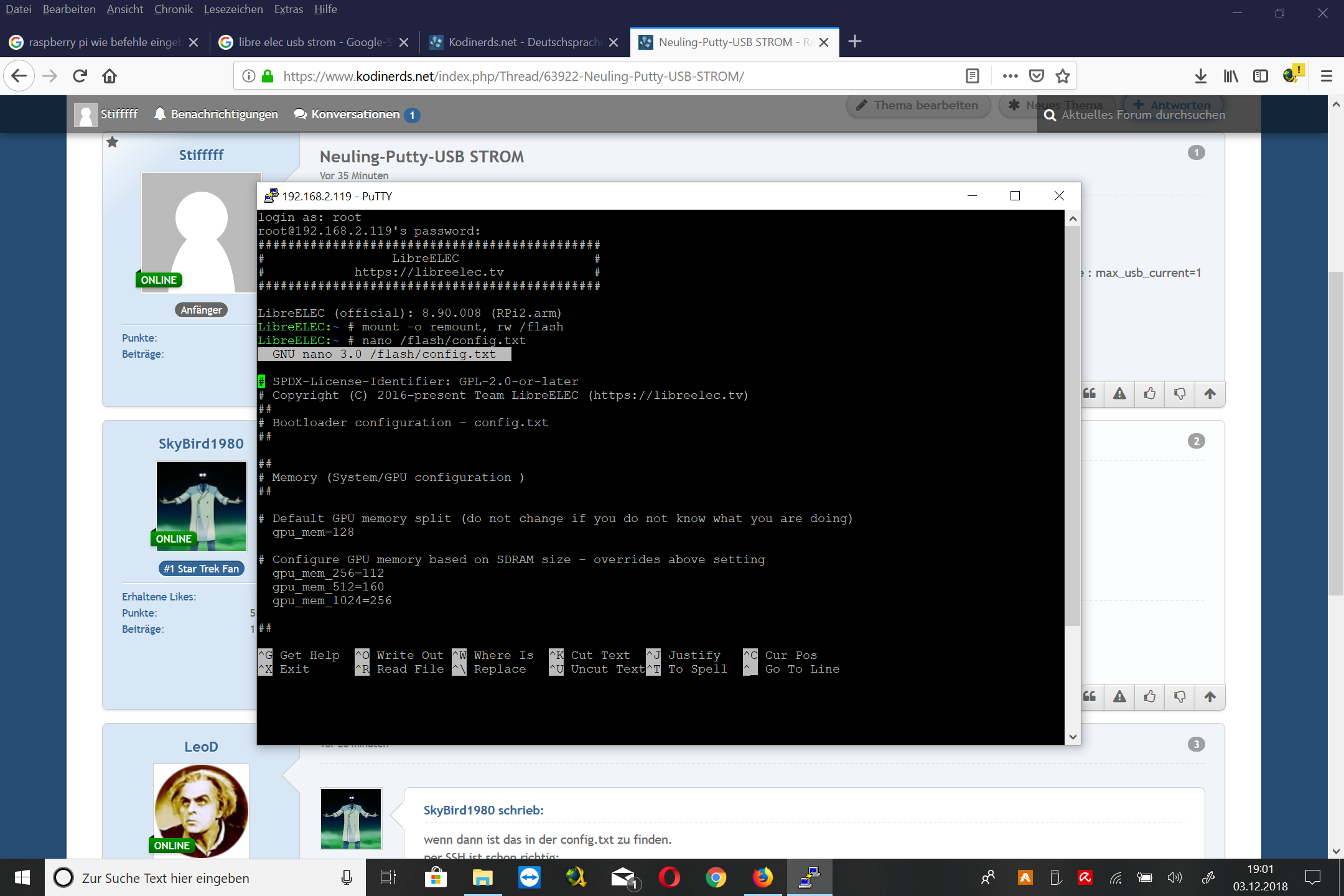1344x896 pixels.
Task: Click Thema bearbeiten button
Action: (x=918, y=105)
